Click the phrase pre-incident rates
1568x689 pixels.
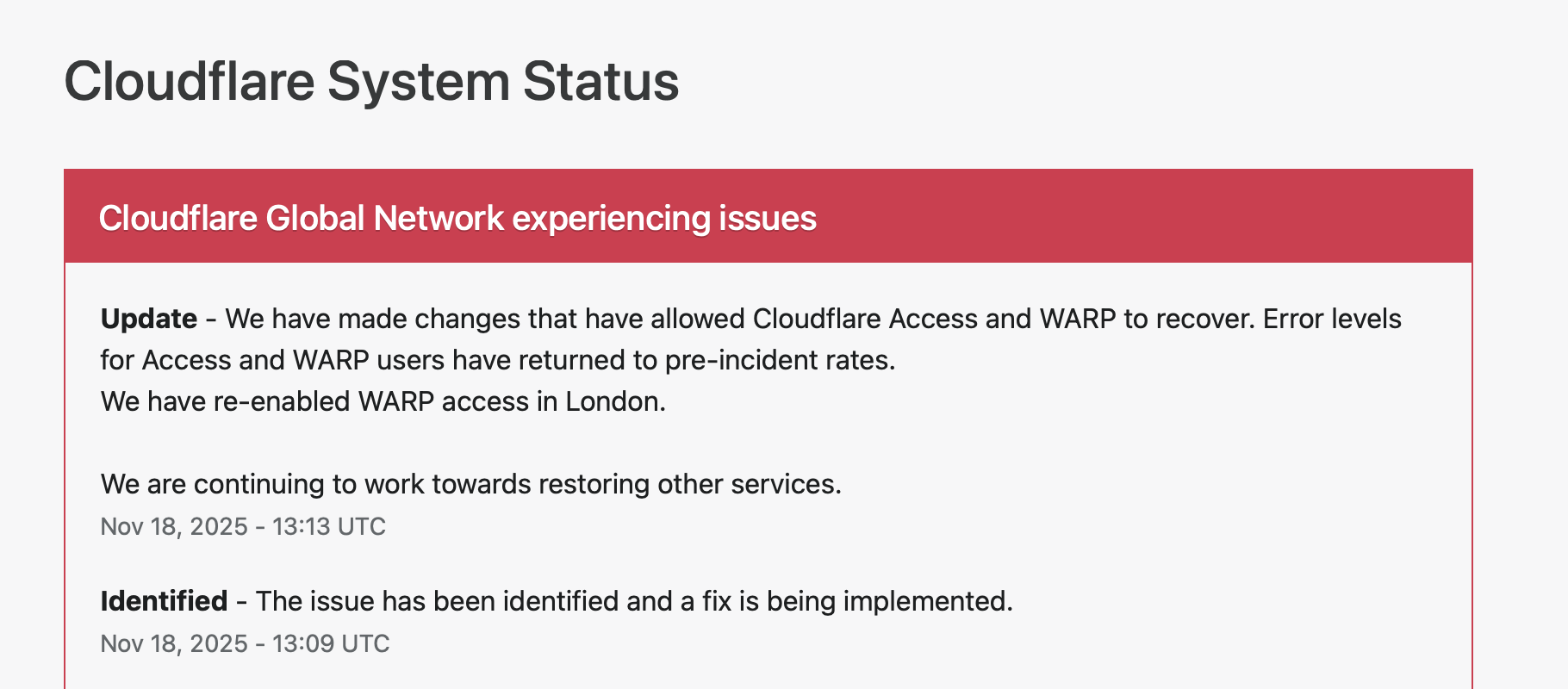pos(780,360)
